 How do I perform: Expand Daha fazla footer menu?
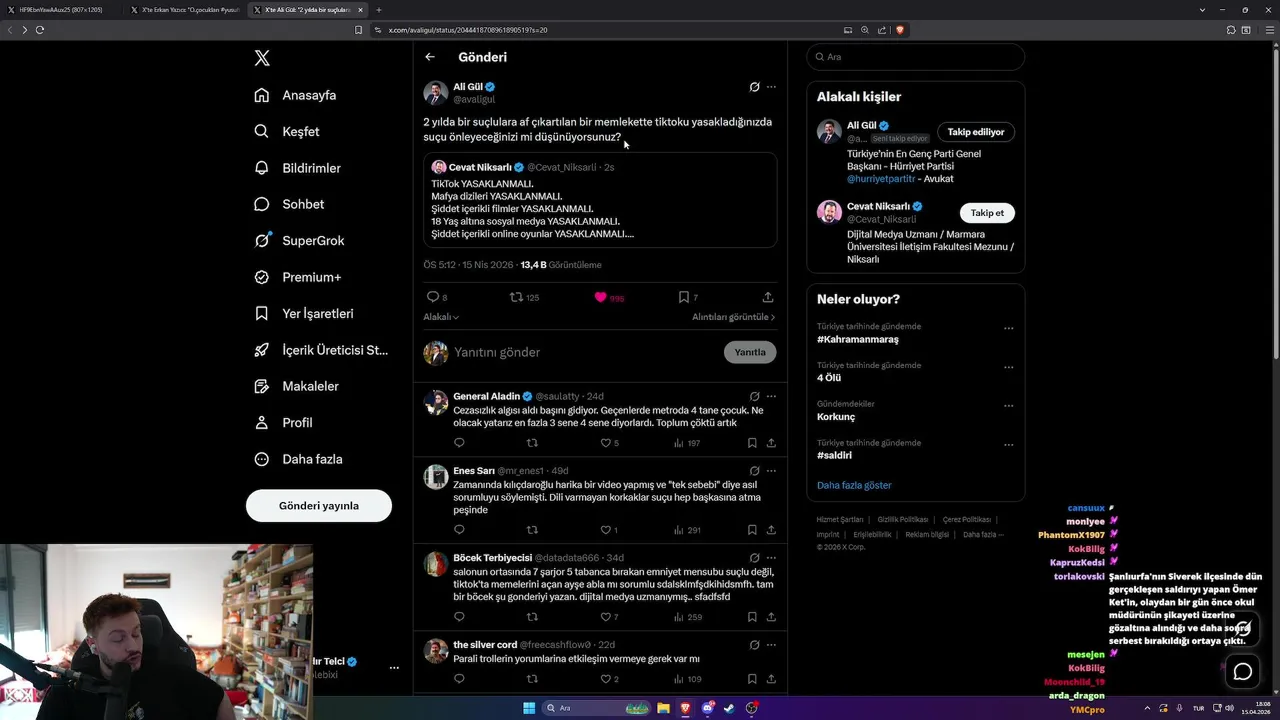click(982, 535)
